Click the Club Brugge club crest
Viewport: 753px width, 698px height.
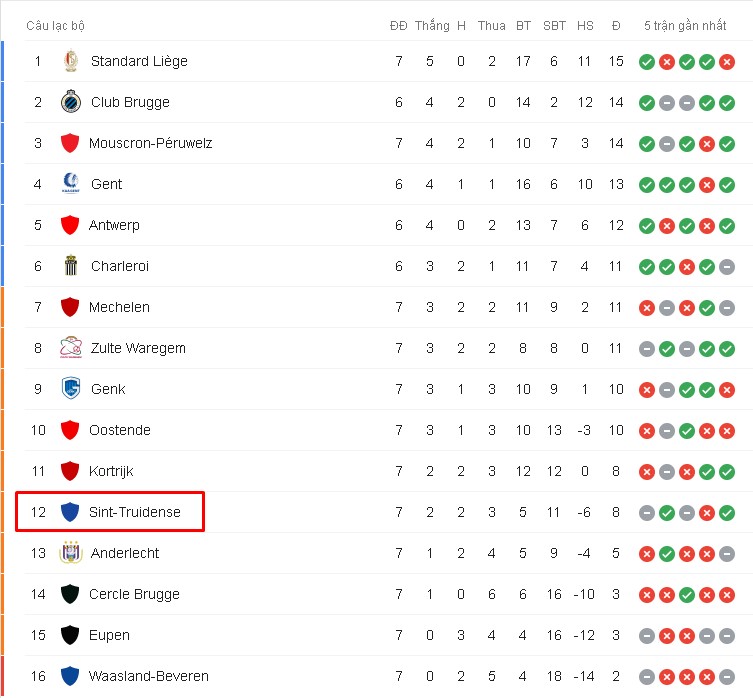tap(71, 102)
